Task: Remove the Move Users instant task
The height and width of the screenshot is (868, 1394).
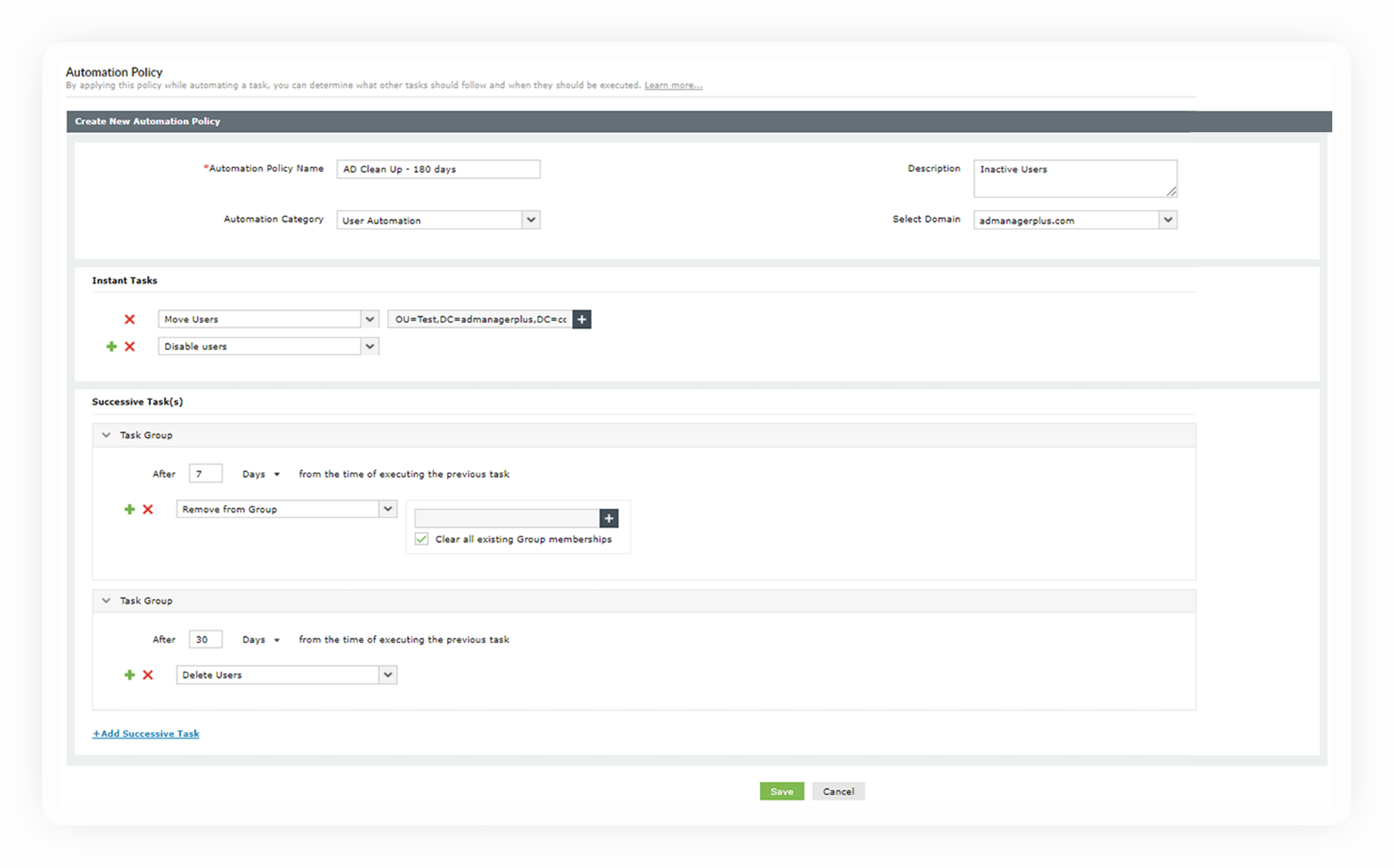Action: point(129,319)
